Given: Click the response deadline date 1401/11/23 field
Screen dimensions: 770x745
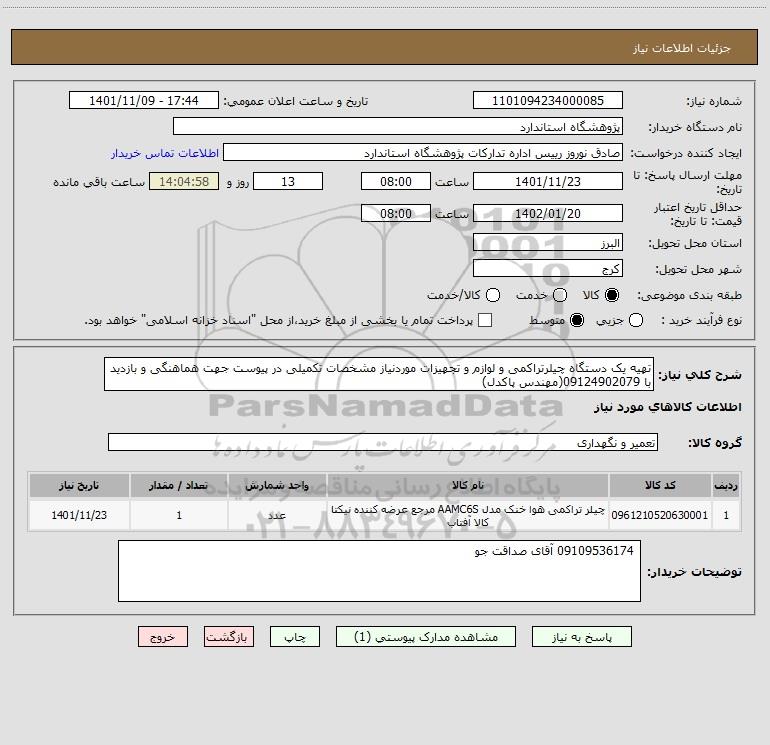Looking at the screenshot, I should [548, 181].
